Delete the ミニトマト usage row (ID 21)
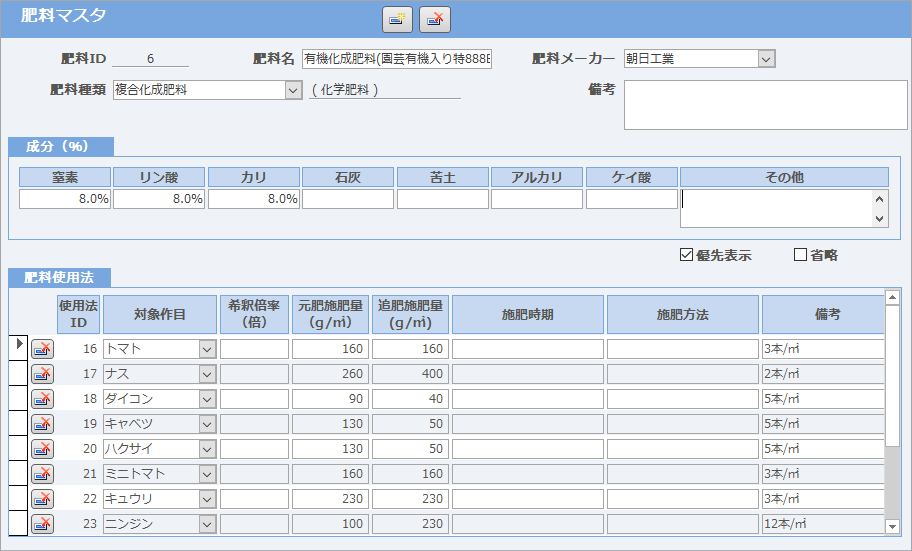Screen dimensions: 912x551 point(42,474)
